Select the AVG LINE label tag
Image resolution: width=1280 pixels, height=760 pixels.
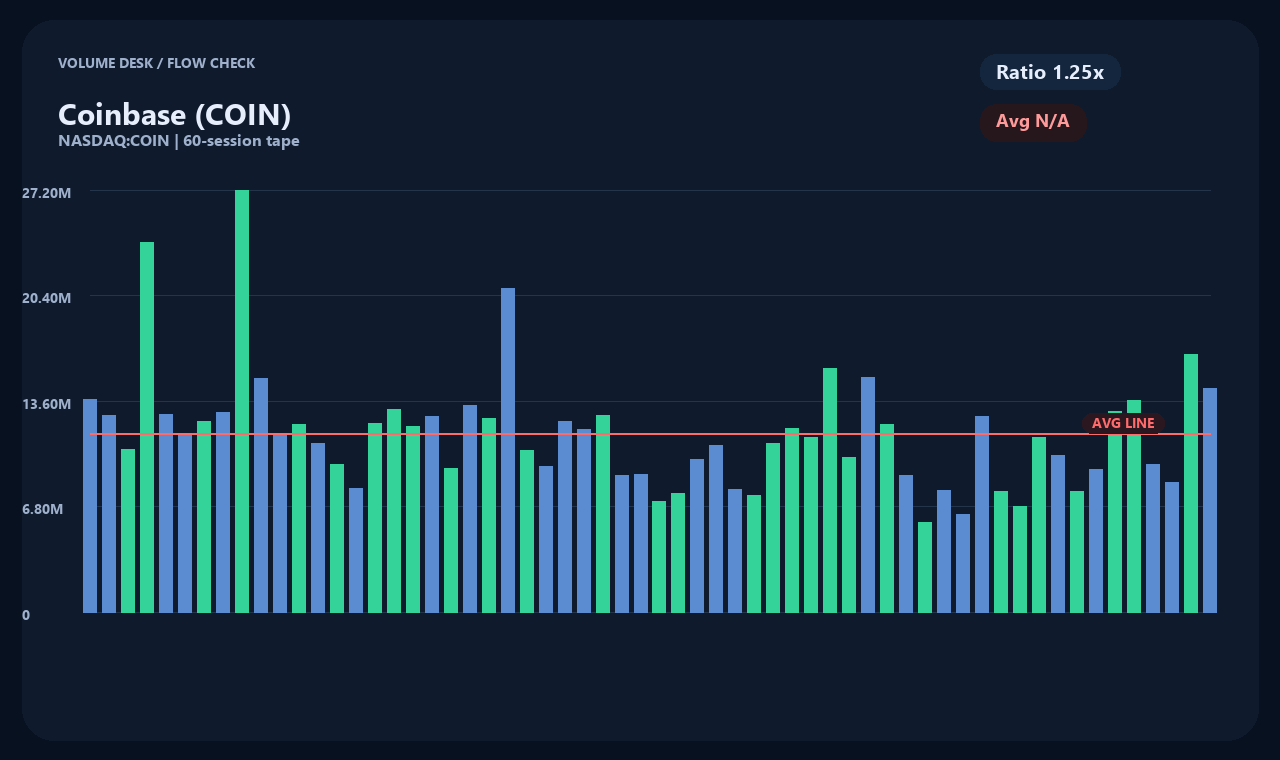point(1123,424)
